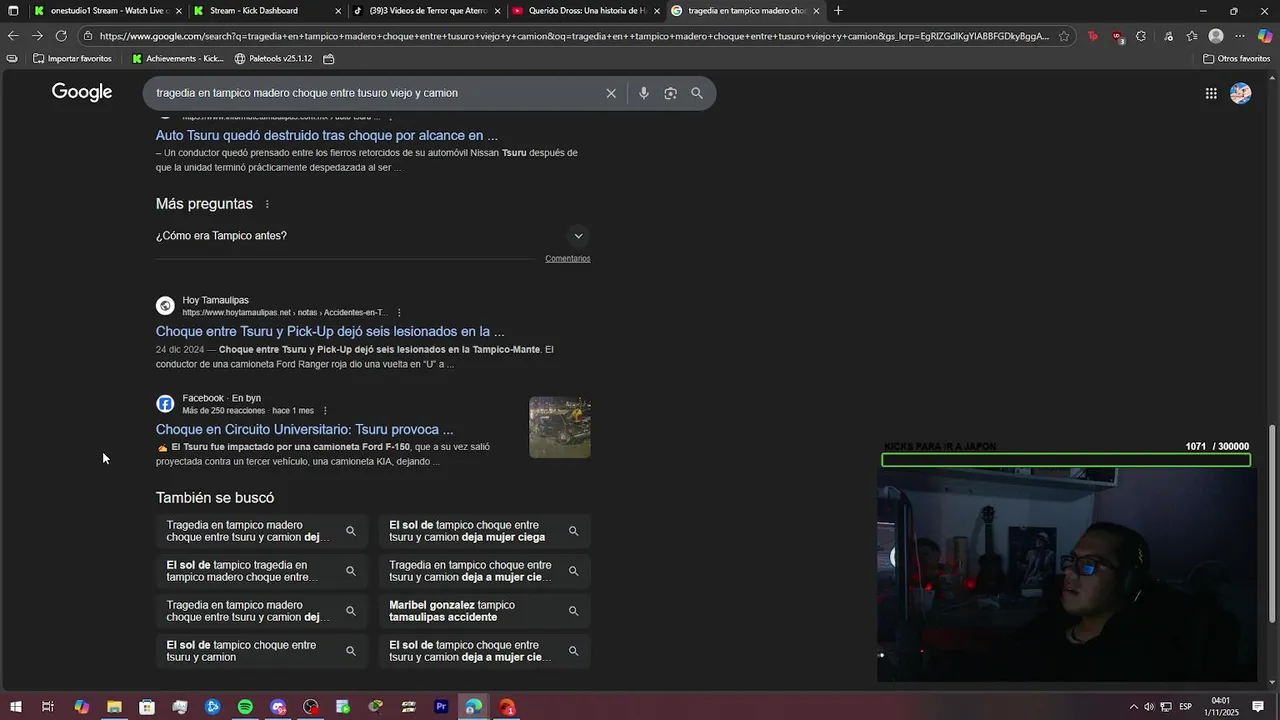The image size is (1280, 720).
Task: Open options for Hoy Tamaulipas result
Action: click(x=399, y=313)
